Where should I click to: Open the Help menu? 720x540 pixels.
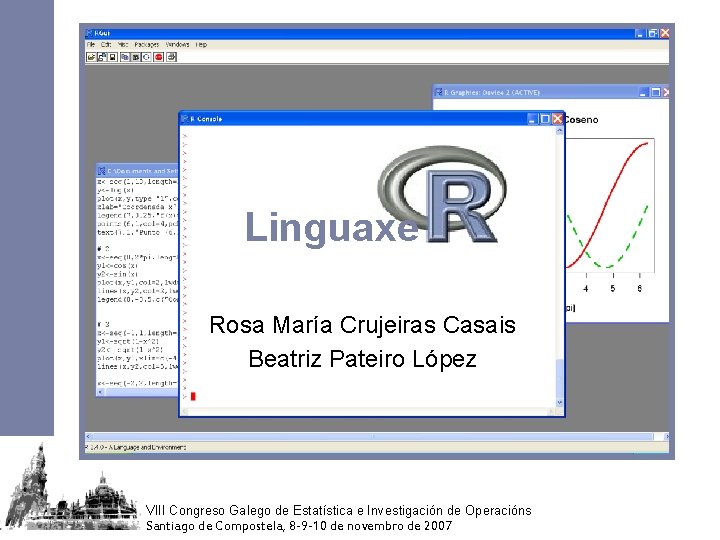201,45
